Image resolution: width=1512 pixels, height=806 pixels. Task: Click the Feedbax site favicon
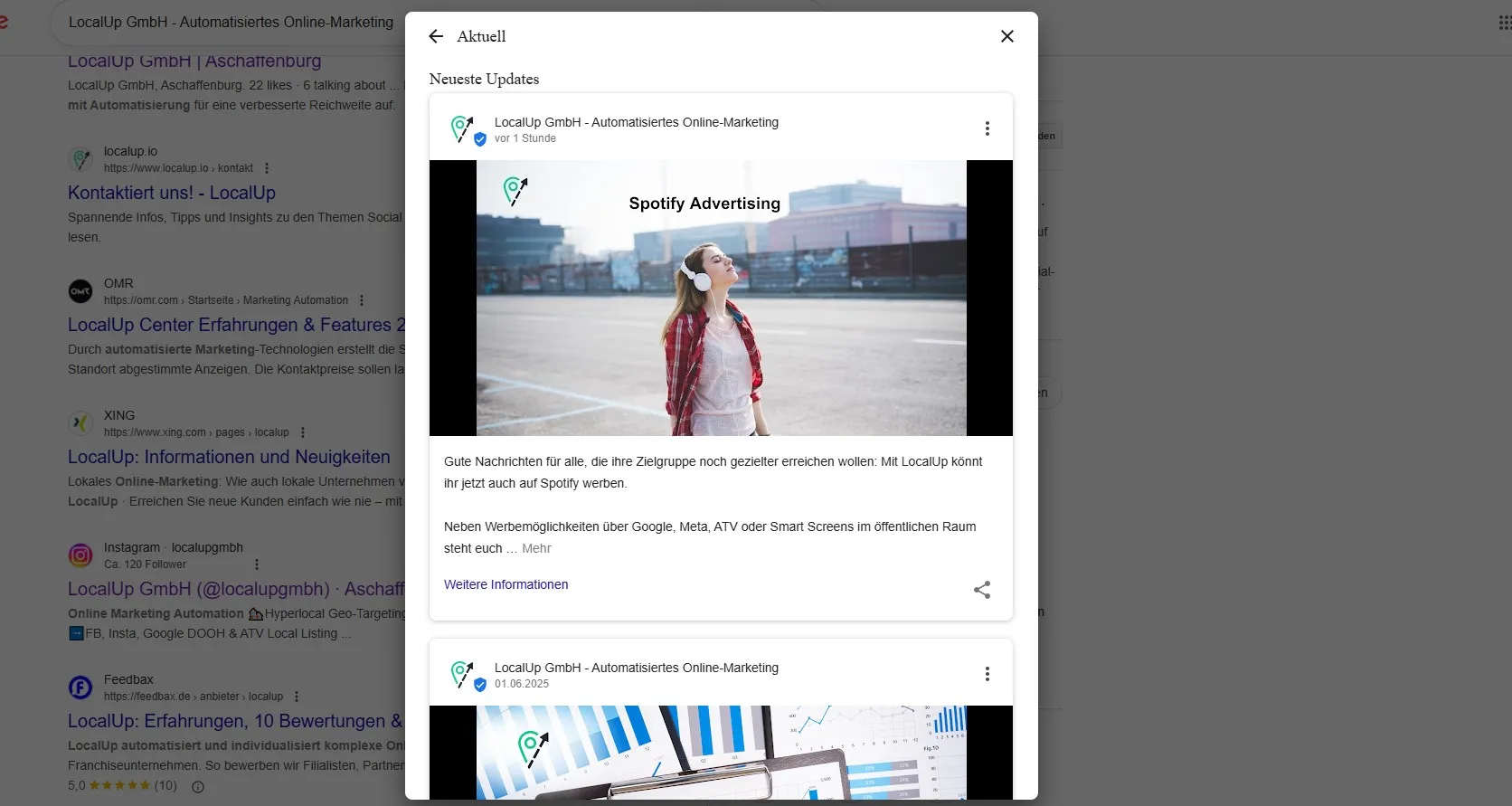tap(80, 687)
